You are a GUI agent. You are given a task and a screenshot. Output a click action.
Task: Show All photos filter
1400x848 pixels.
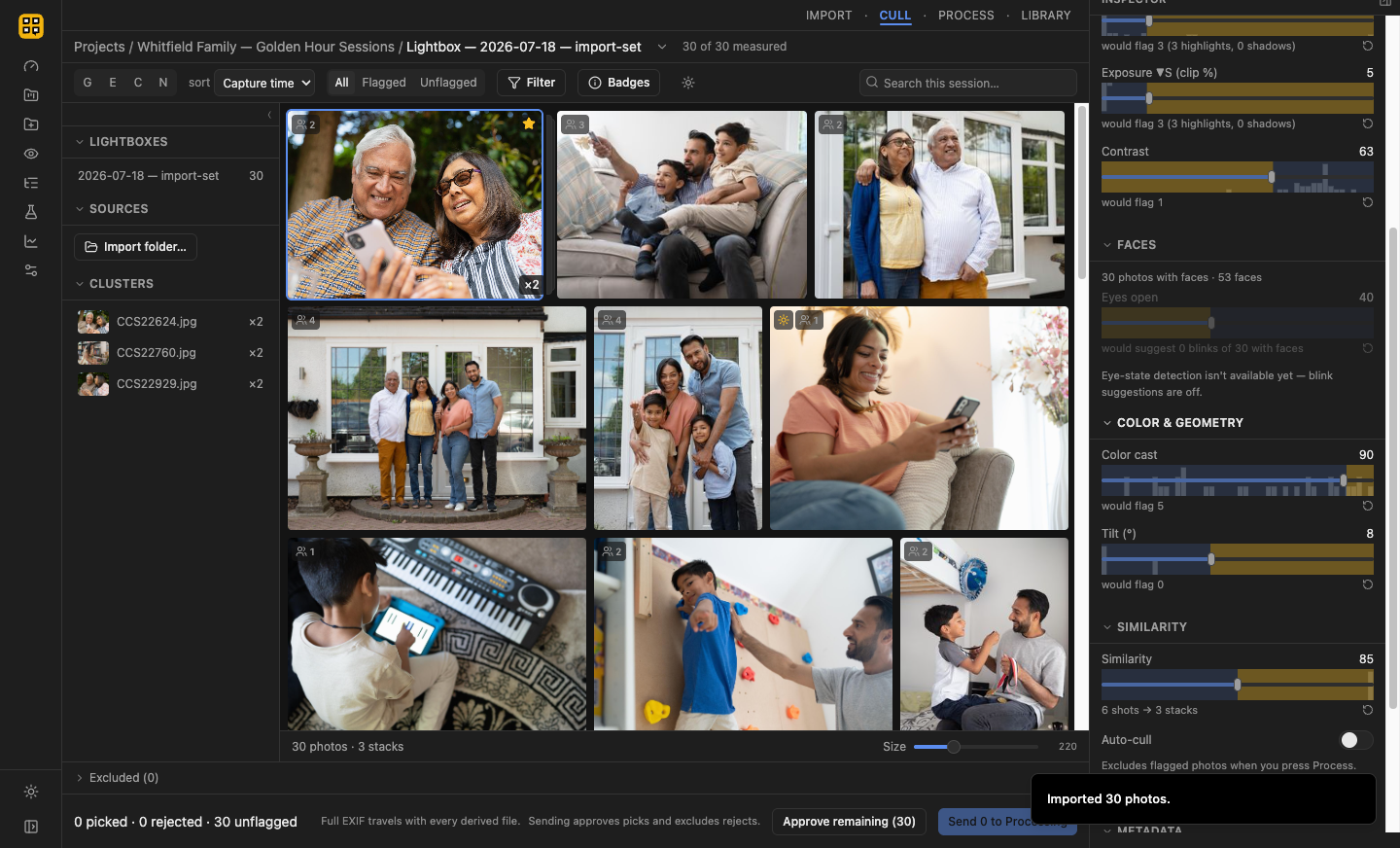pos(341,83)
